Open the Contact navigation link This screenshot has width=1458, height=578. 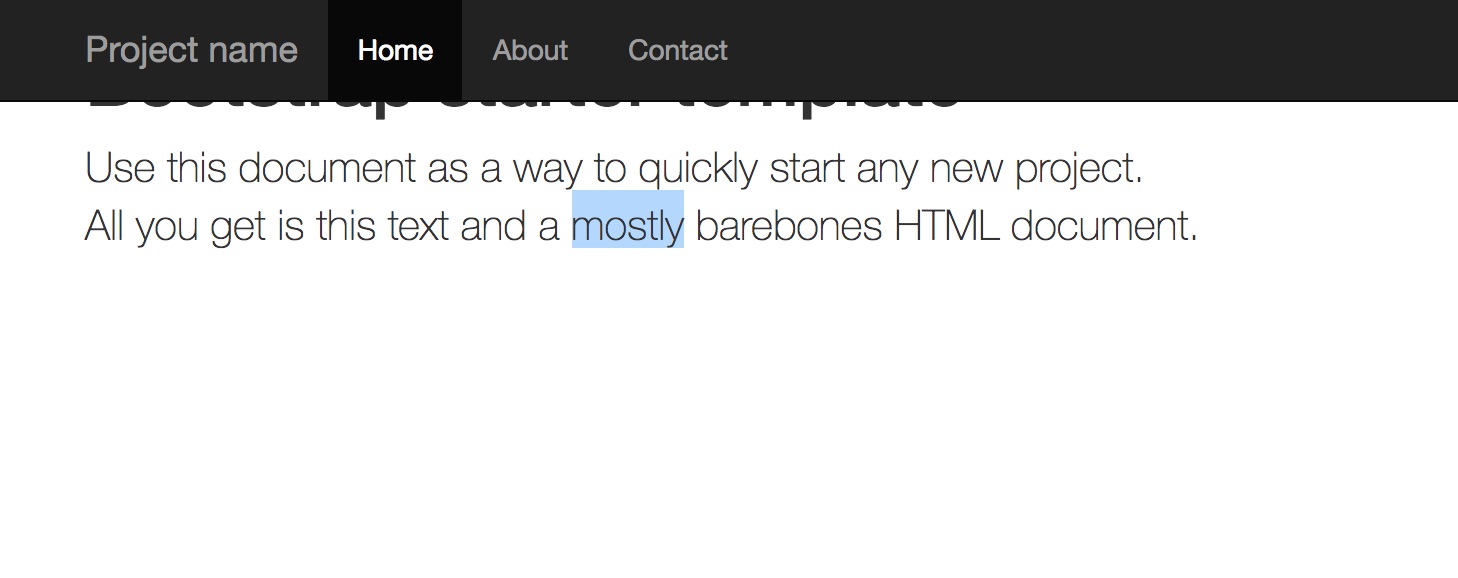click(x=677, y=50)
